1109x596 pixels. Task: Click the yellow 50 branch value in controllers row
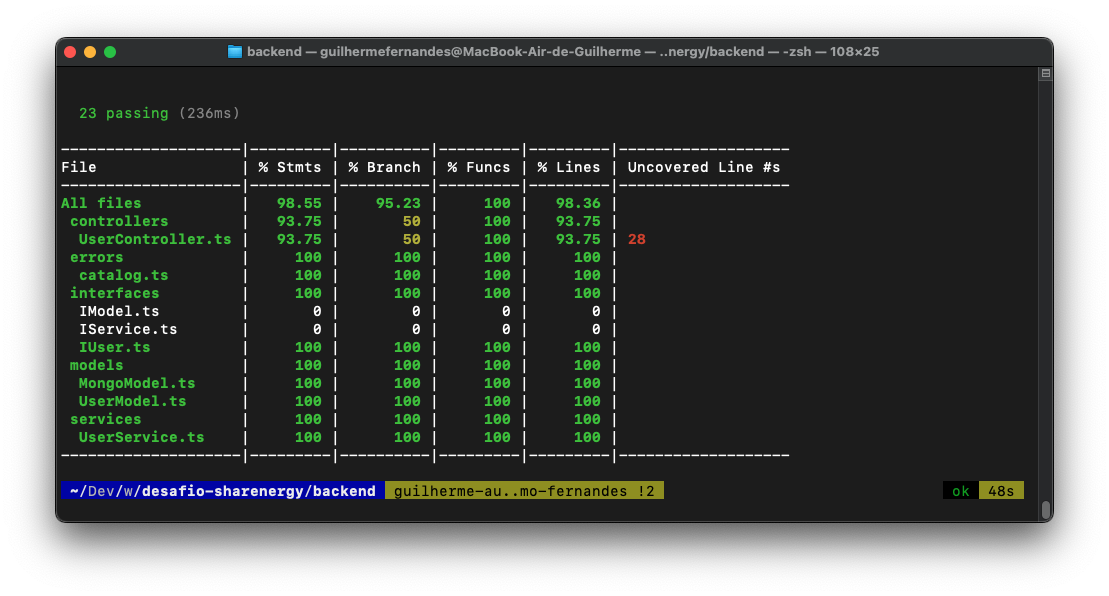tap(412, 221)
